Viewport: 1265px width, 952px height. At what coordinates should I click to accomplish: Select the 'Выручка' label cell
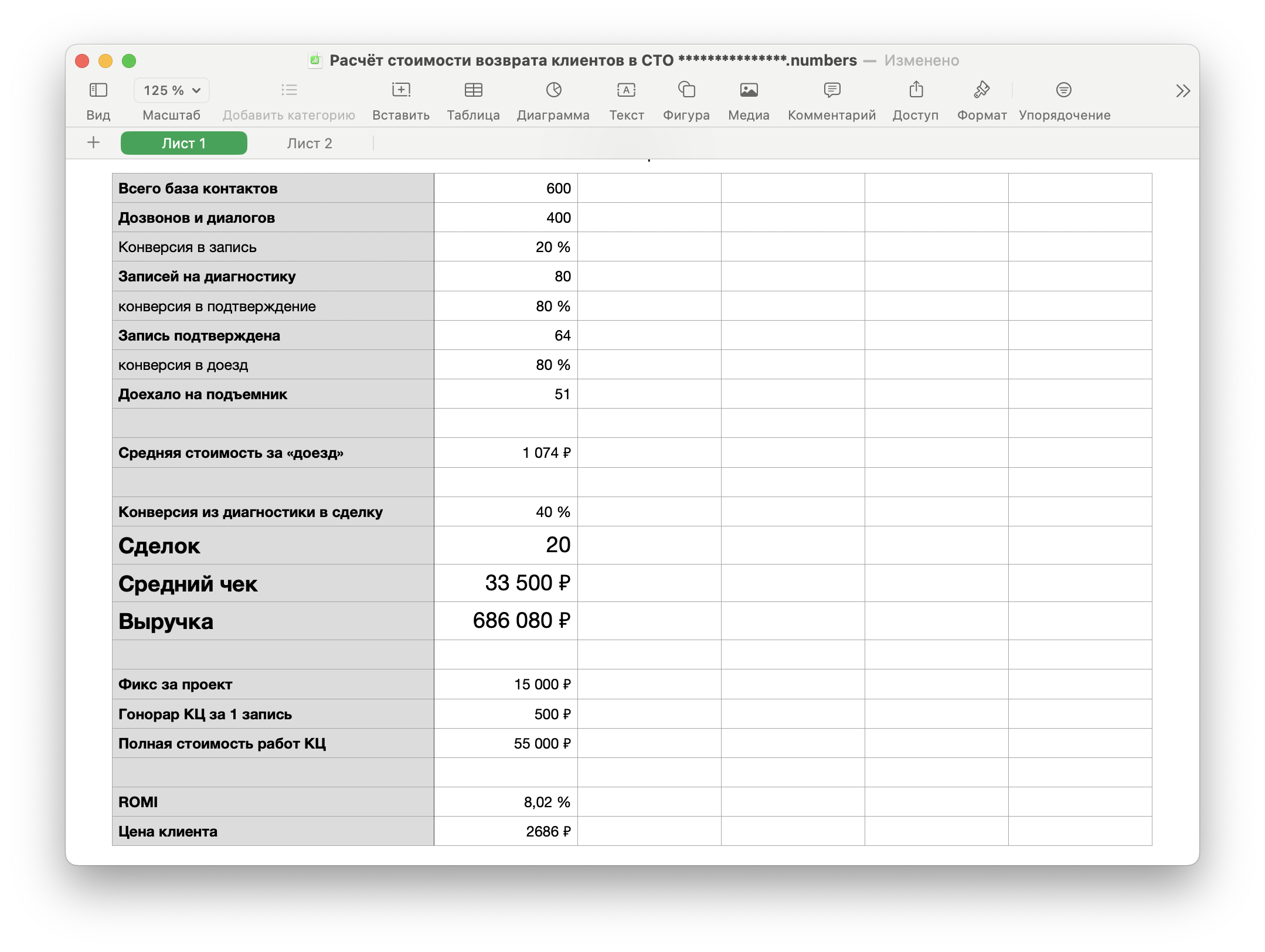(x=273, y=621)
